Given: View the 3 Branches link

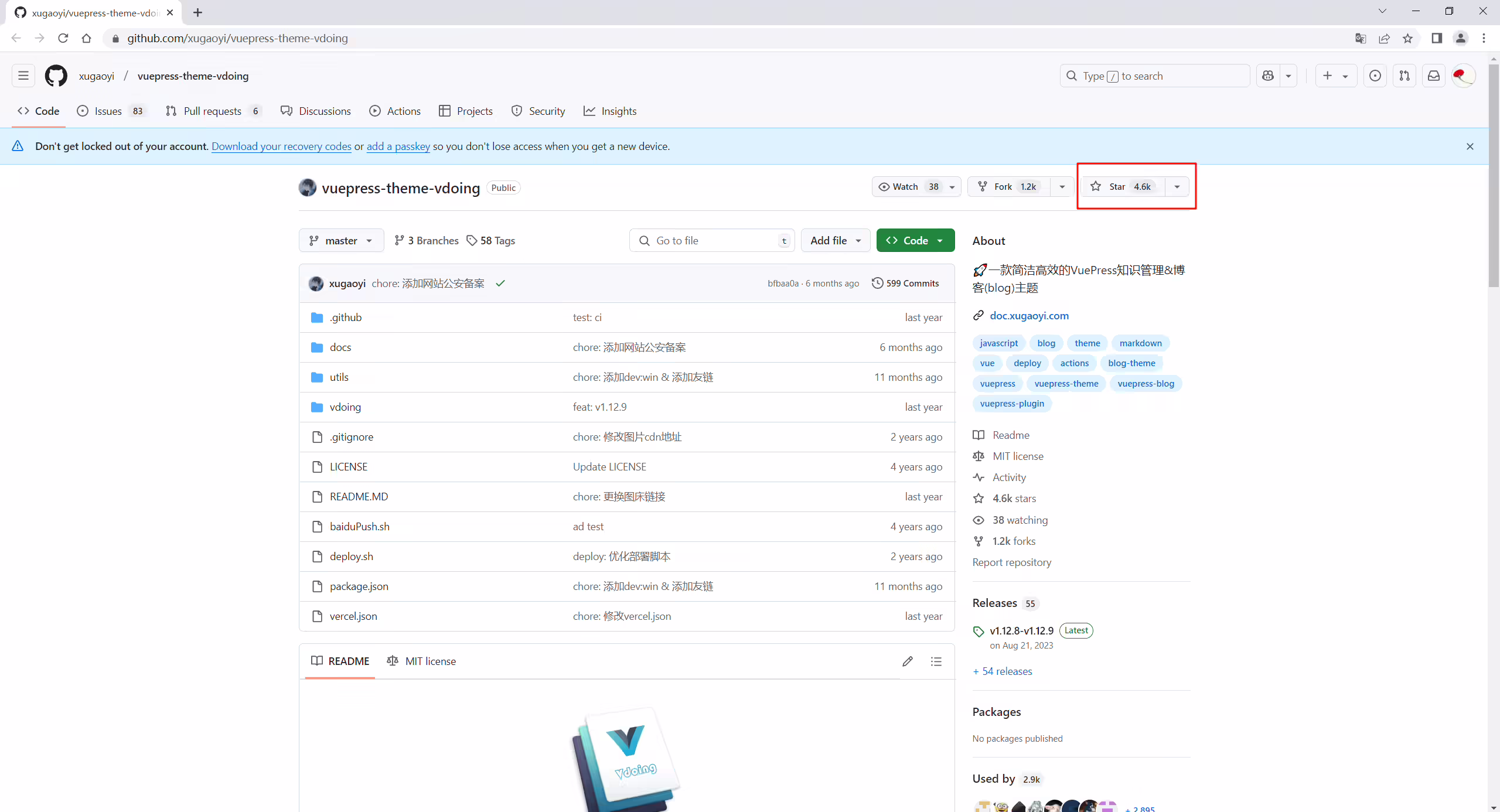Looking at the screenshot, I should pos(427,240).
